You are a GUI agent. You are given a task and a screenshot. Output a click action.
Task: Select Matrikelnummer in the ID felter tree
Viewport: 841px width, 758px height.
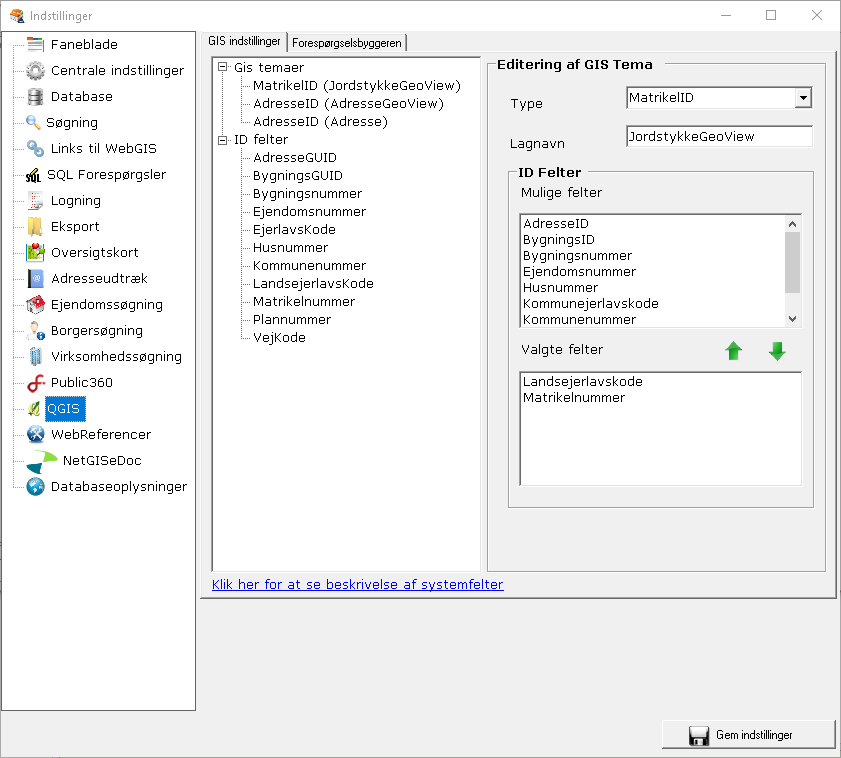click(x=303, y=301)
